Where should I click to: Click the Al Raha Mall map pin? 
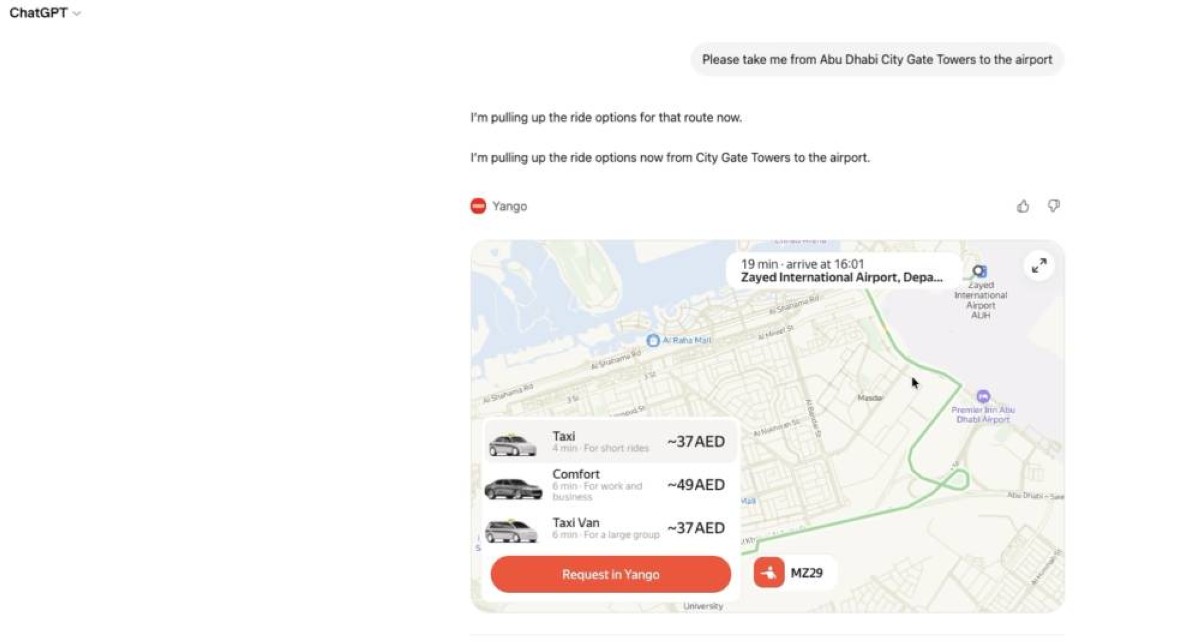point(653,341)
